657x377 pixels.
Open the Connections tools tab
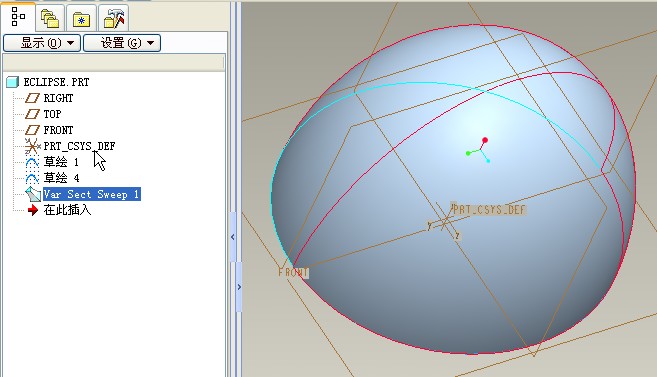tap(114, 18)
